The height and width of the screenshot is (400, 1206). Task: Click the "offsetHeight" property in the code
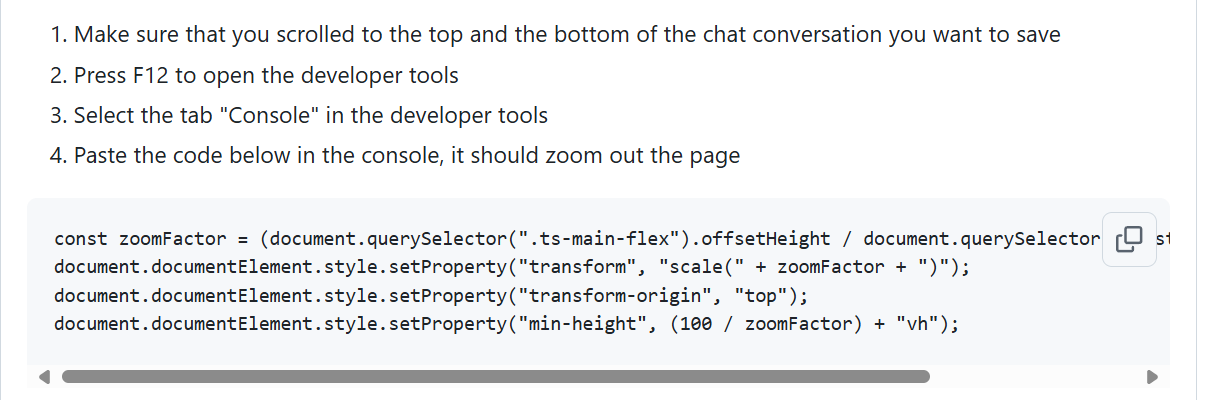coord(765,239)
